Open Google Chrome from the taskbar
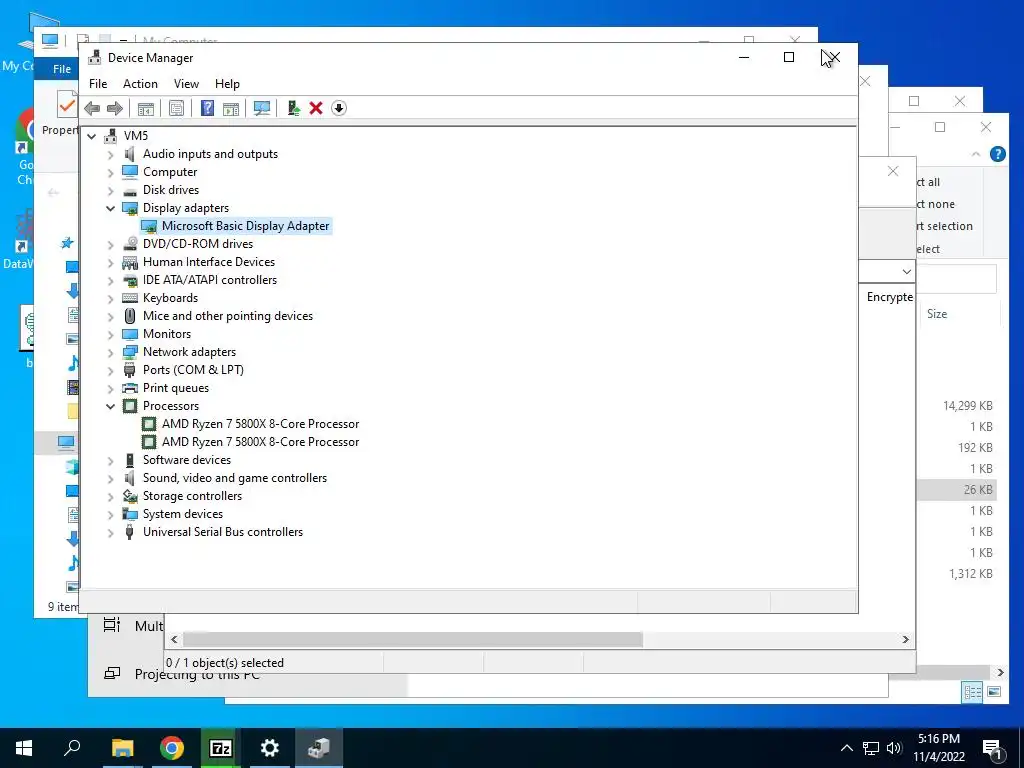The width and height of the screenshot is (1024, 768). (172, 748)
